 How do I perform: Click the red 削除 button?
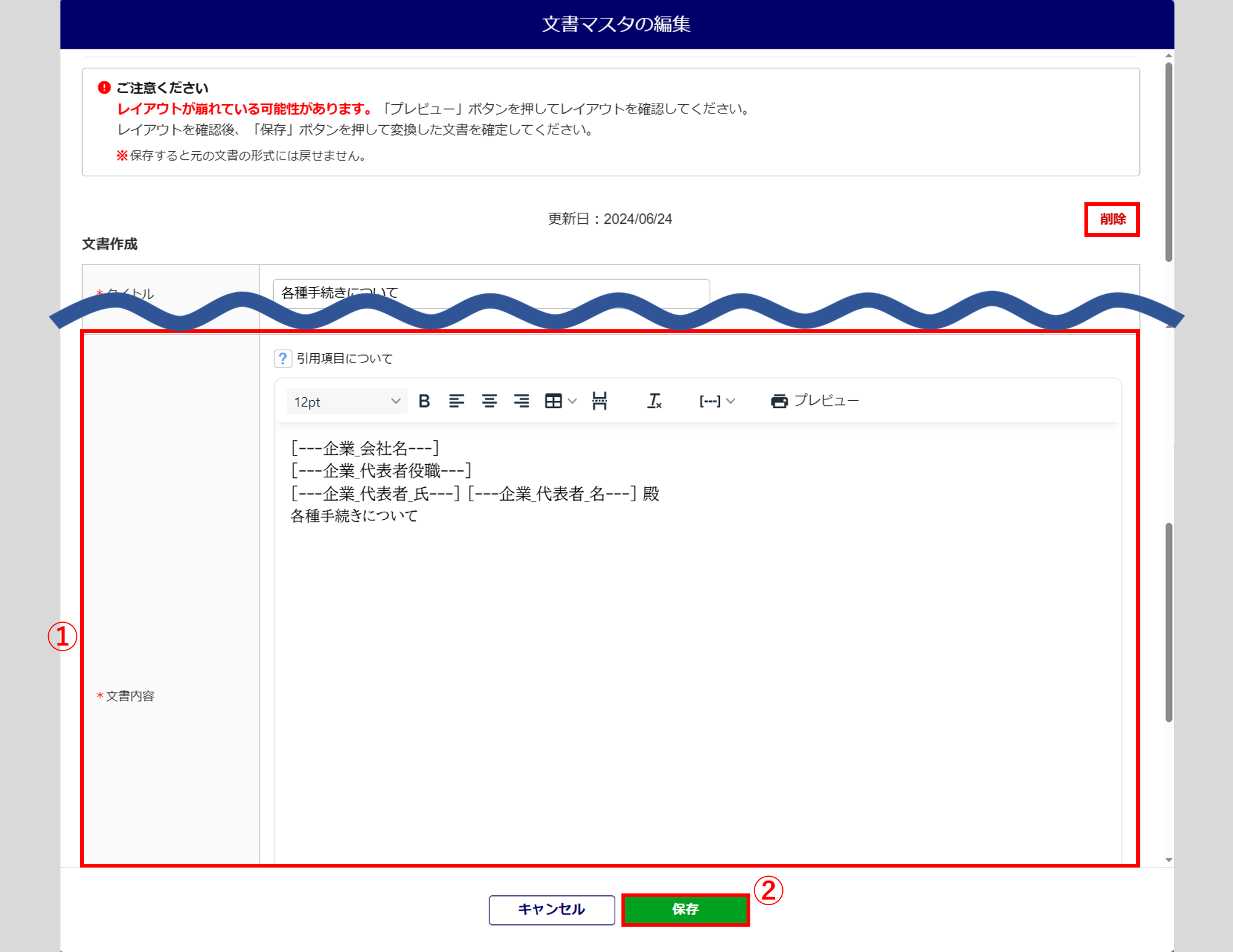coord(1112,220)
